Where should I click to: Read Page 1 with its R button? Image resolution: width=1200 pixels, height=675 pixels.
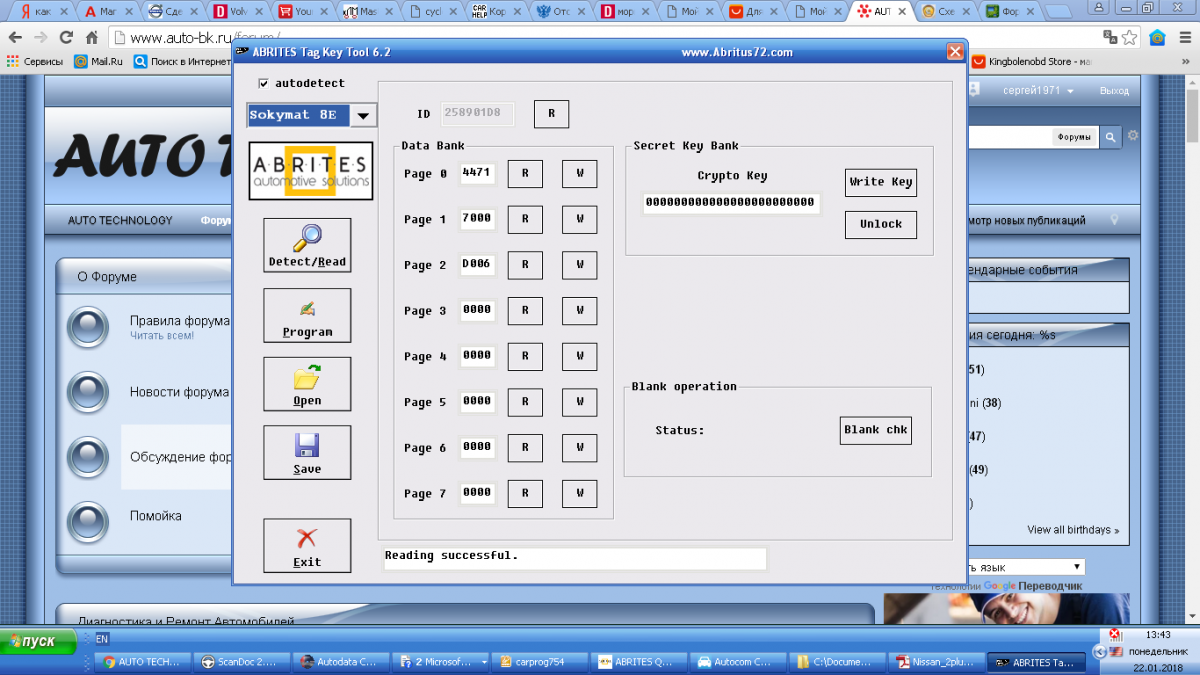(525, 219)
